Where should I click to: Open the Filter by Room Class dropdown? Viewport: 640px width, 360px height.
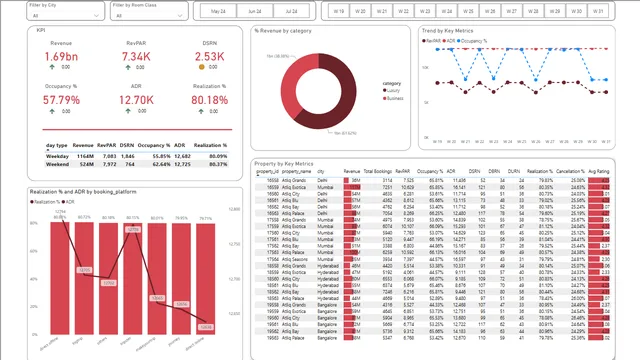tap(149, 16)
